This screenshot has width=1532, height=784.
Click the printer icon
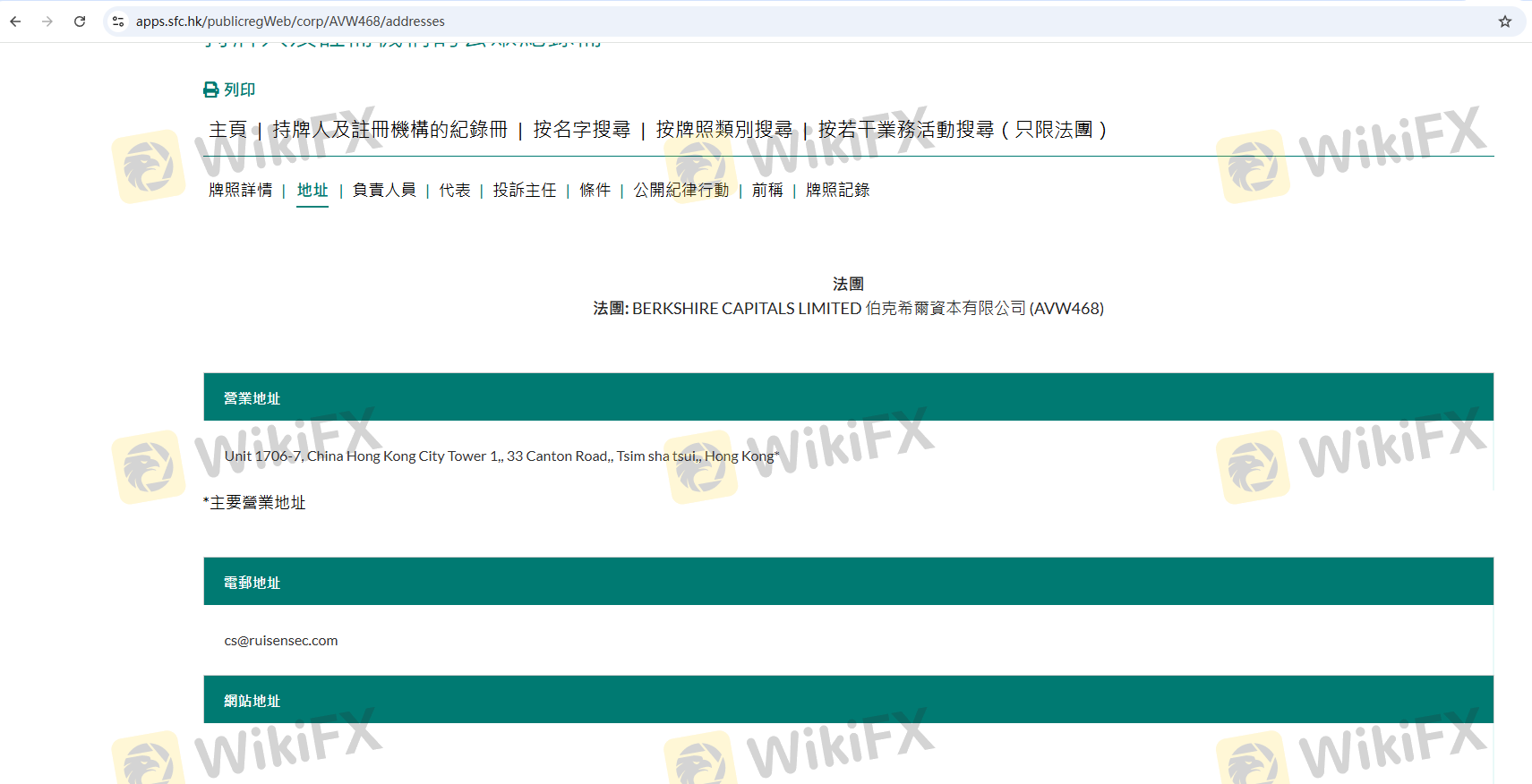tap(211, 89)
